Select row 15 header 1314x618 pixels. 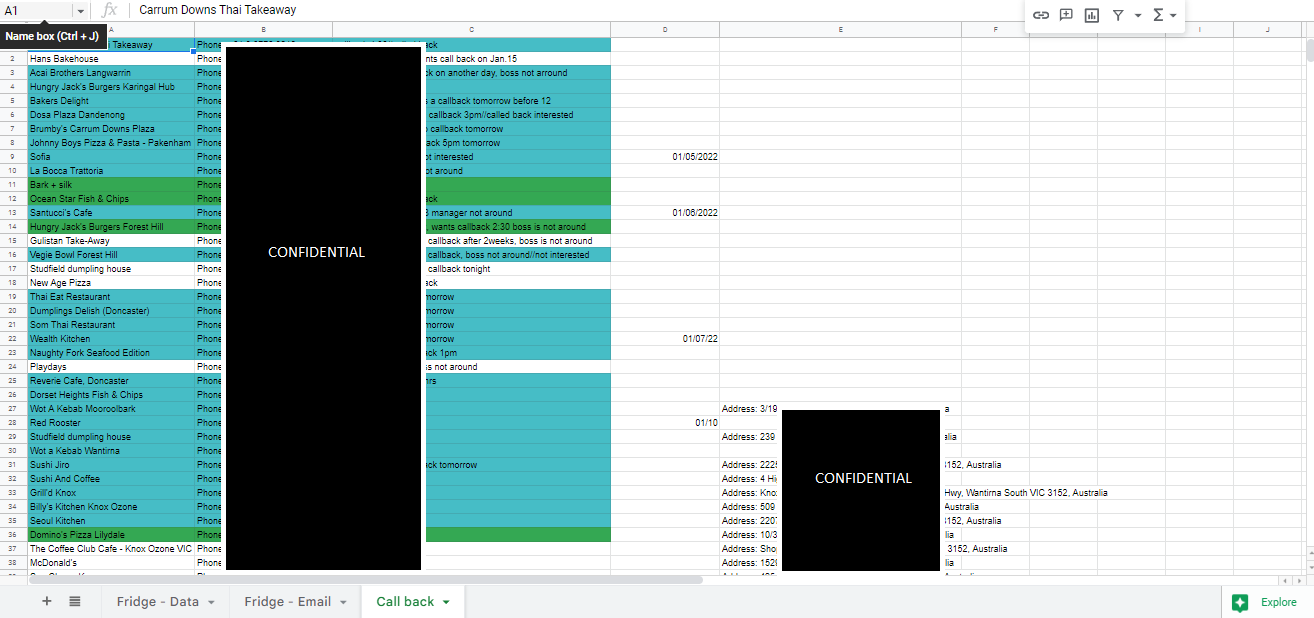[13, 241]
